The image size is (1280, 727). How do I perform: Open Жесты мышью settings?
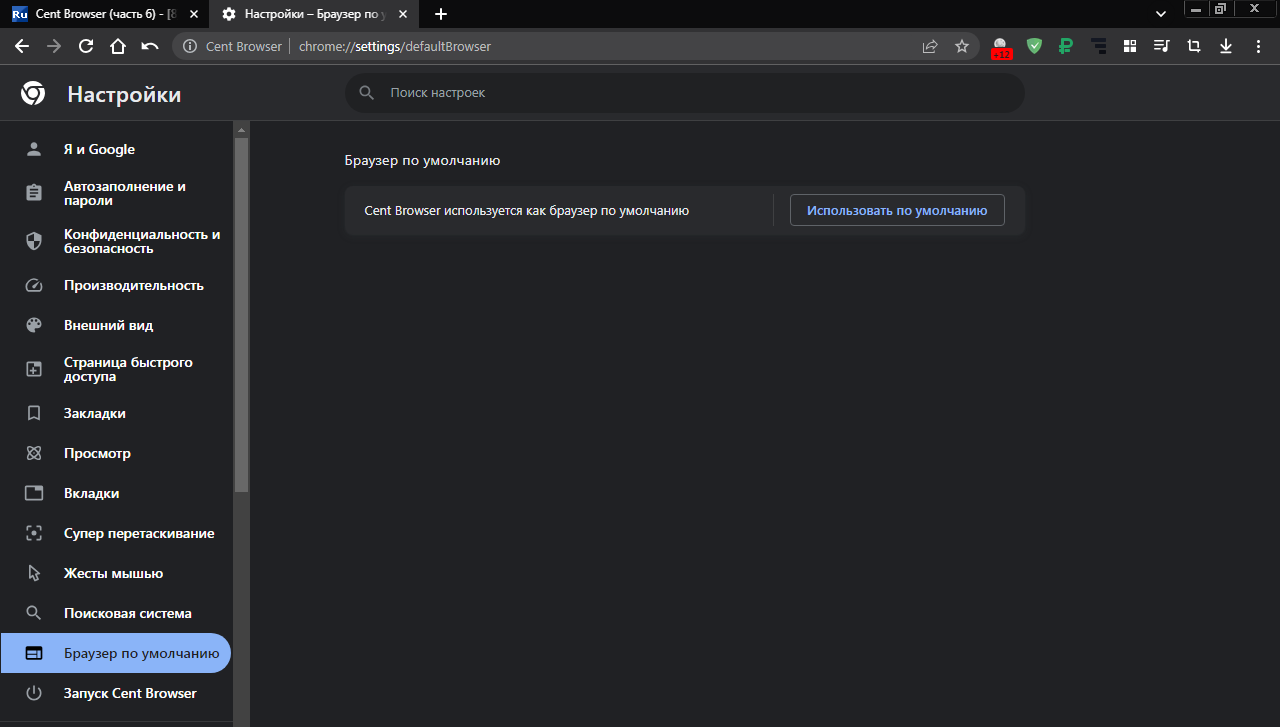coord(116,573)
